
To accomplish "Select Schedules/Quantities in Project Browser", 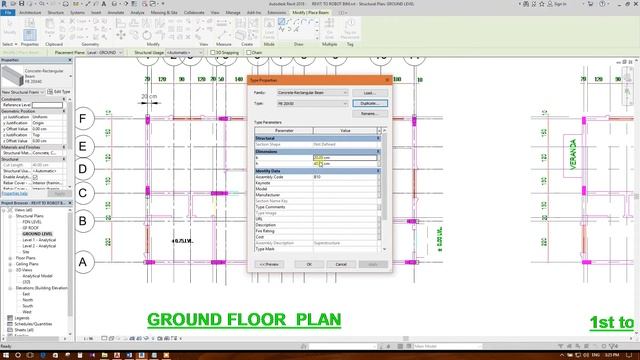I will point(33,324).
